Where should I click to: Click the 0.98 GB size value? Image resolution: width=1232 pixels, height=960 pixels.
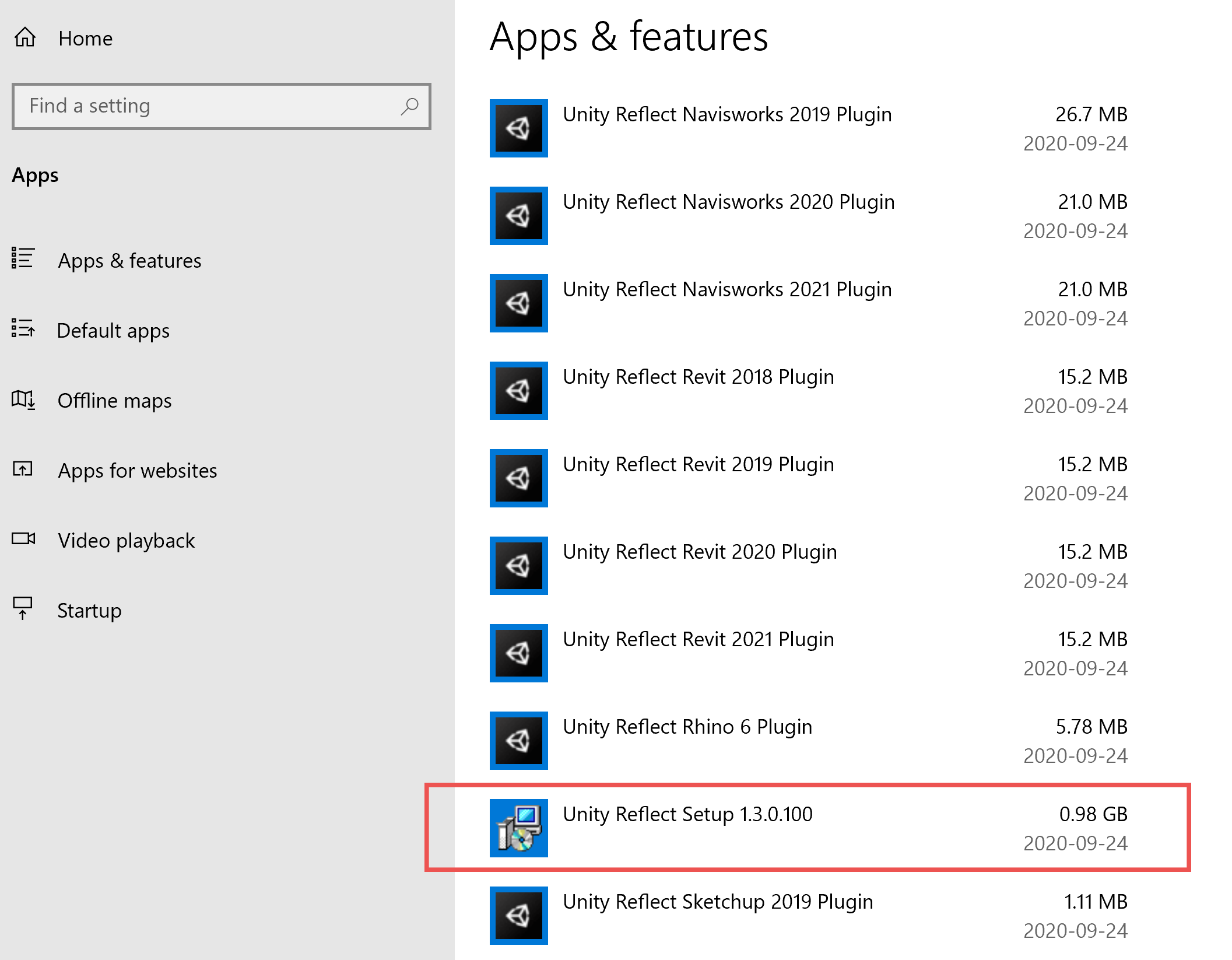(x=1093, y=814)
